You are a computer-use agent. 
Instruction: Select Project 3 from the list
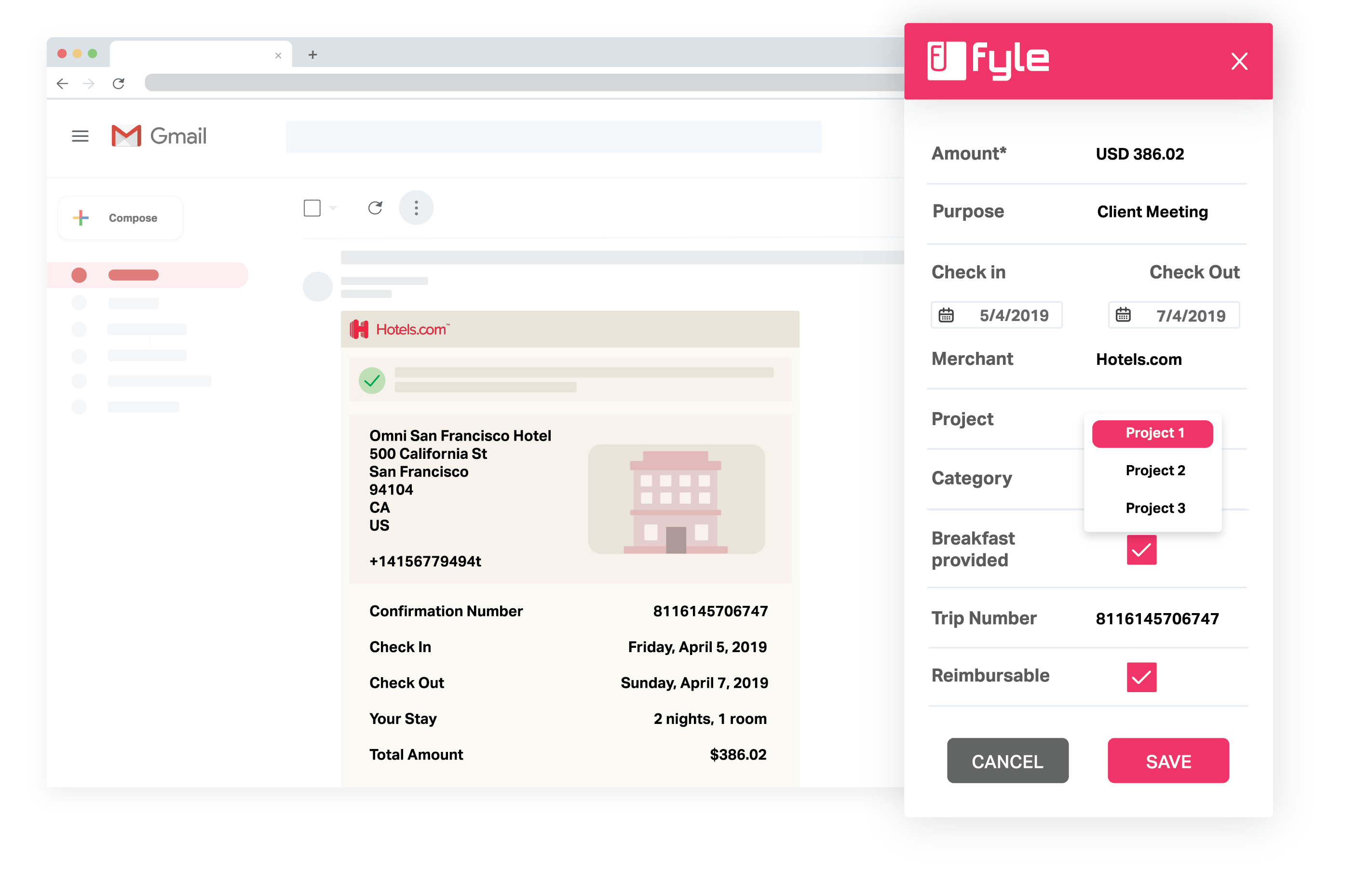pyautogui.click(x=1155, y=508)
